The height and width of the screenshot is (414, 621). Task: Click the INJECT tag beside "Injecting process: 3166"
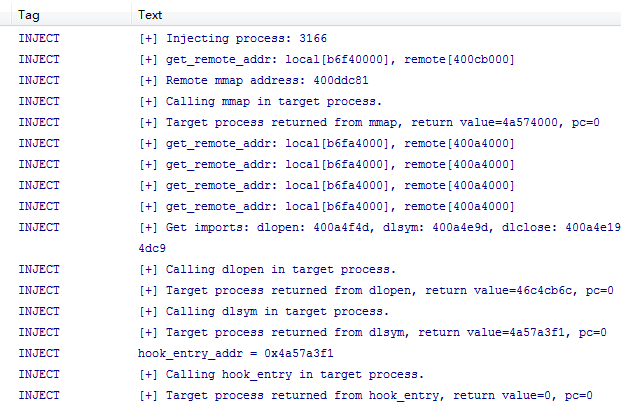39,39
